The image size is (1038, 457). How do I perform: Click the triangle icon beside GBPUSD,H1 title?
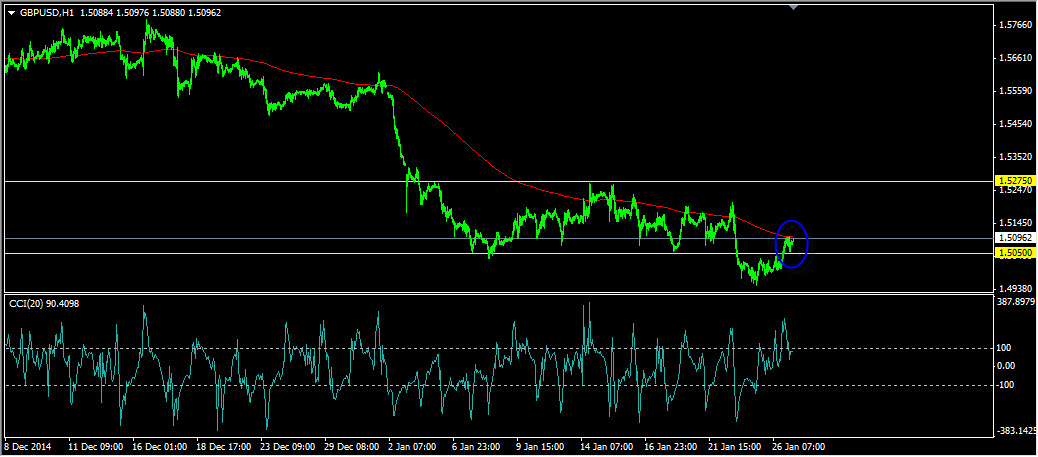(11, 12)
